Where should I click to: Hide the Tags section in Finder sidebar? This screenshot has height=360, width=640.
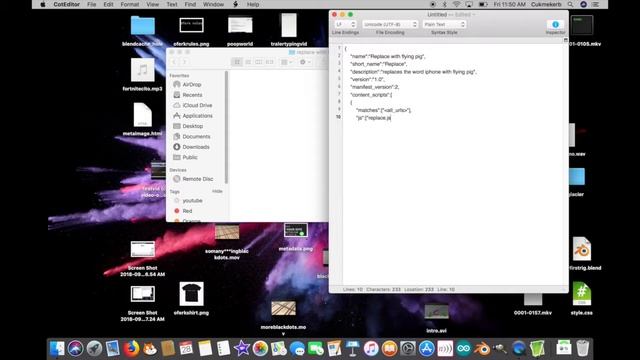pyautogui.click(x=217, y=191)
